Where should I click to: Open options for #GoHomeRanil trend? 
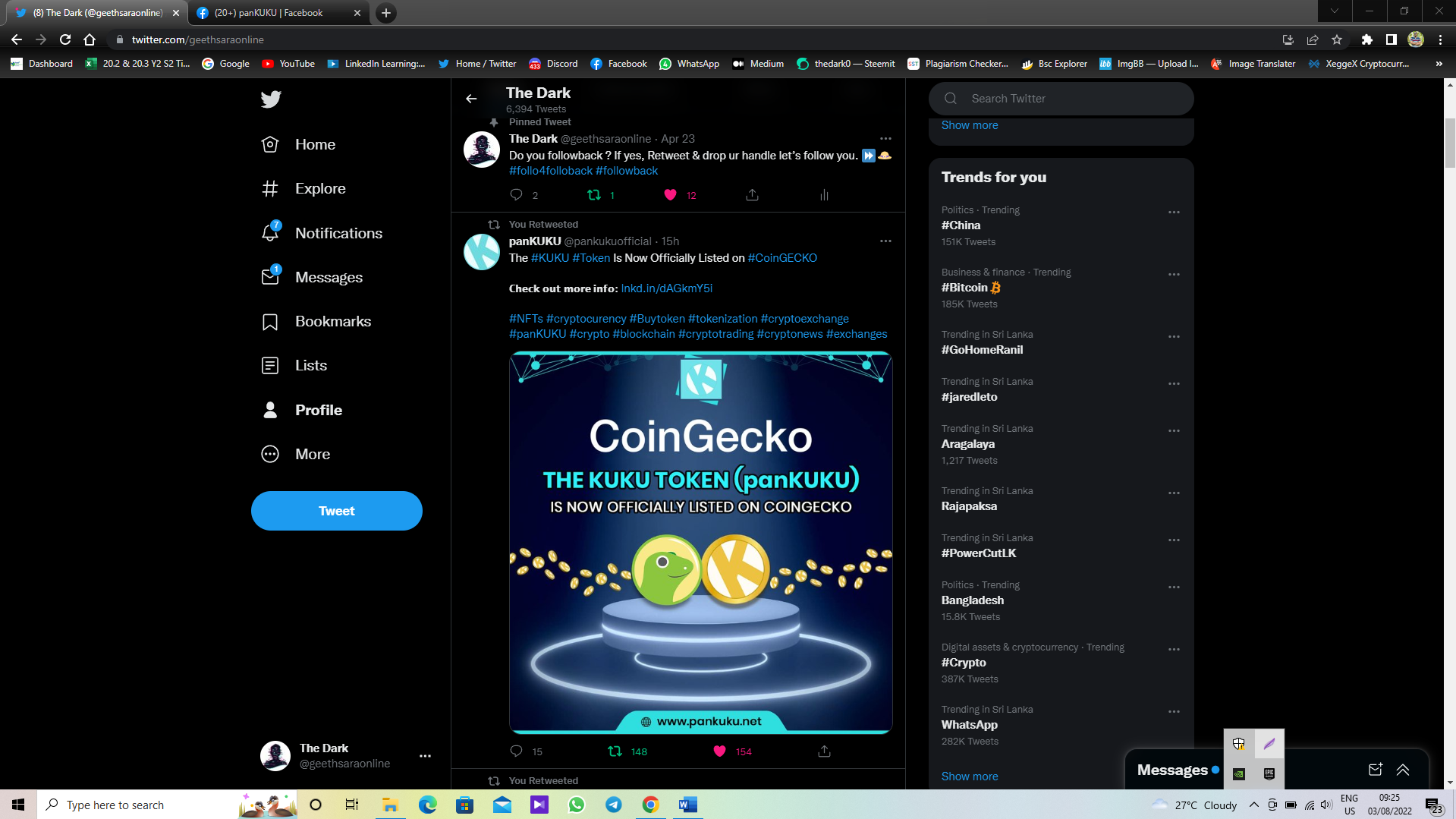point(1174,337)
